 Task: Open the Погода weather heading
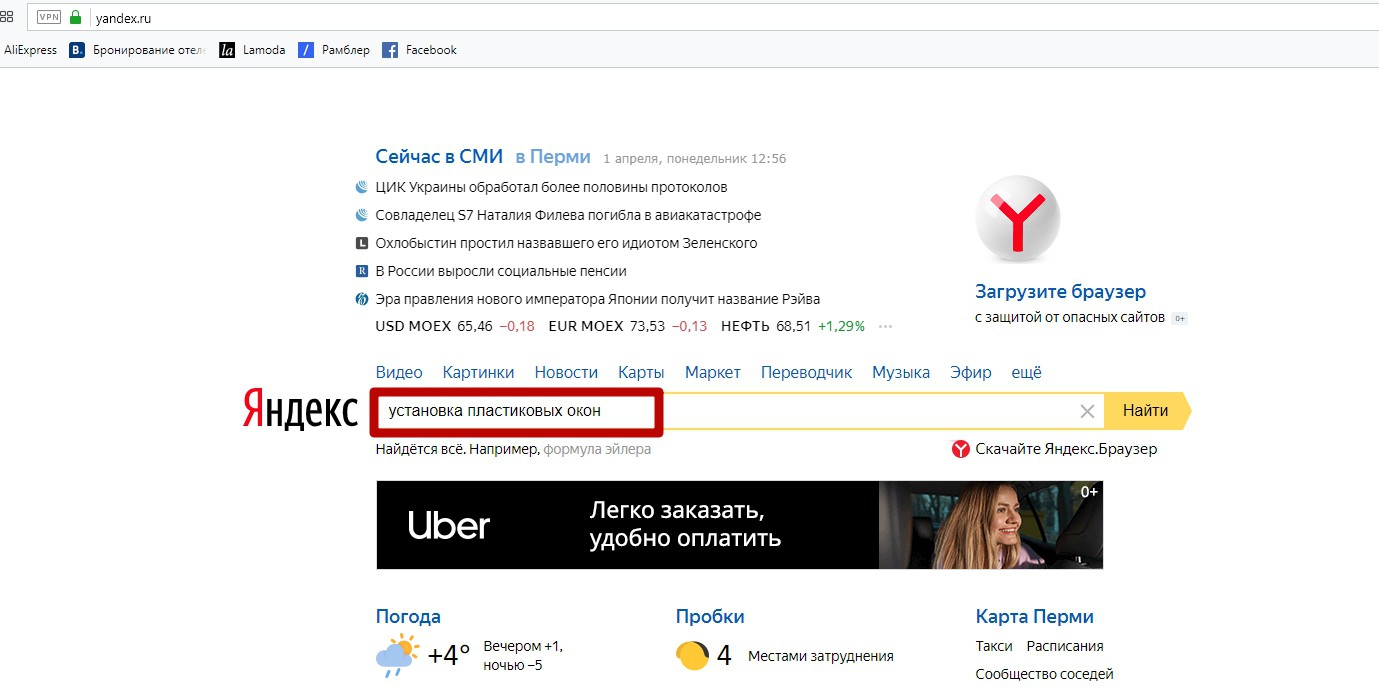408,616
